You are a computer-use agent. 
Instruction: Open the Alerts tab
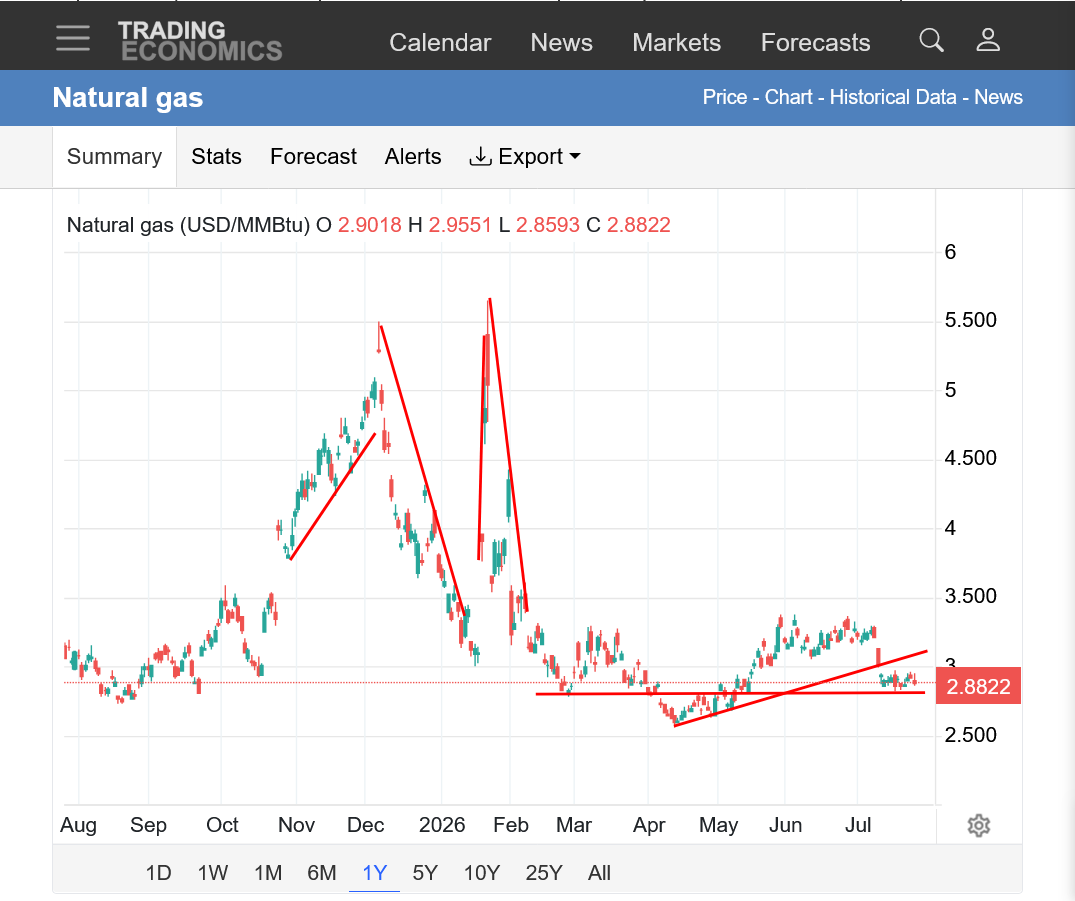tap(413, 156)
